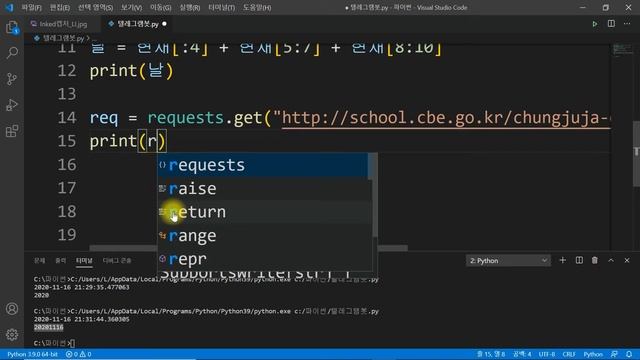Open the Explorer view in the activity bar
This screenshot has height=360, width=640.
pyautogui.click(x=12, y=28)
